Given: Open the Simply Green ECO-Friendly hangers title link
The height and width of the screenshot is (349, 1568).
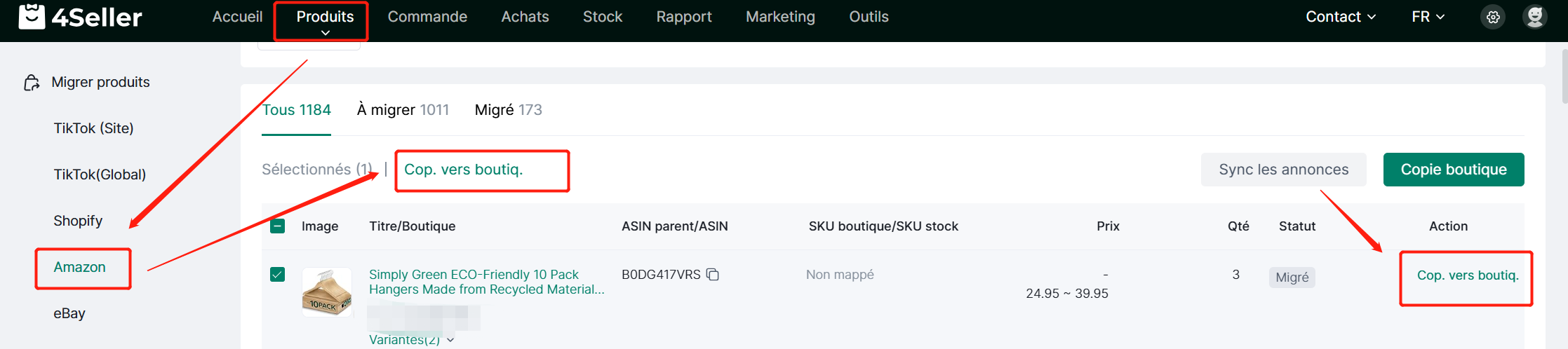Looking at the screenshot, I should [x=486, y=282].
